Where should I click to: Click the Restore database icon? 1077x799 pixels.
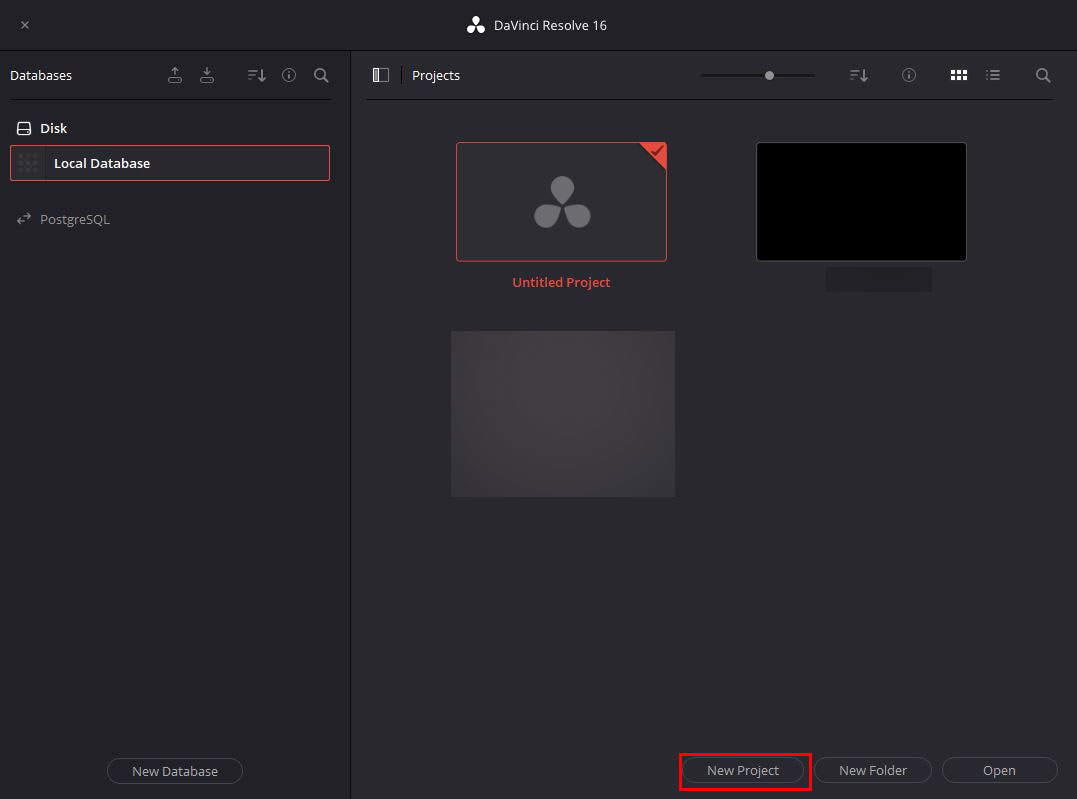(x=207, y=75)
